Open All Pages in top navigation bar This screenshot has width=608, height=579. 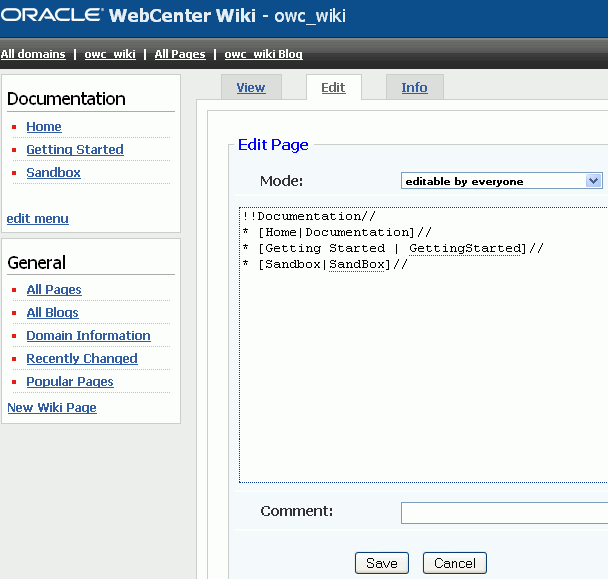(180, 54)
